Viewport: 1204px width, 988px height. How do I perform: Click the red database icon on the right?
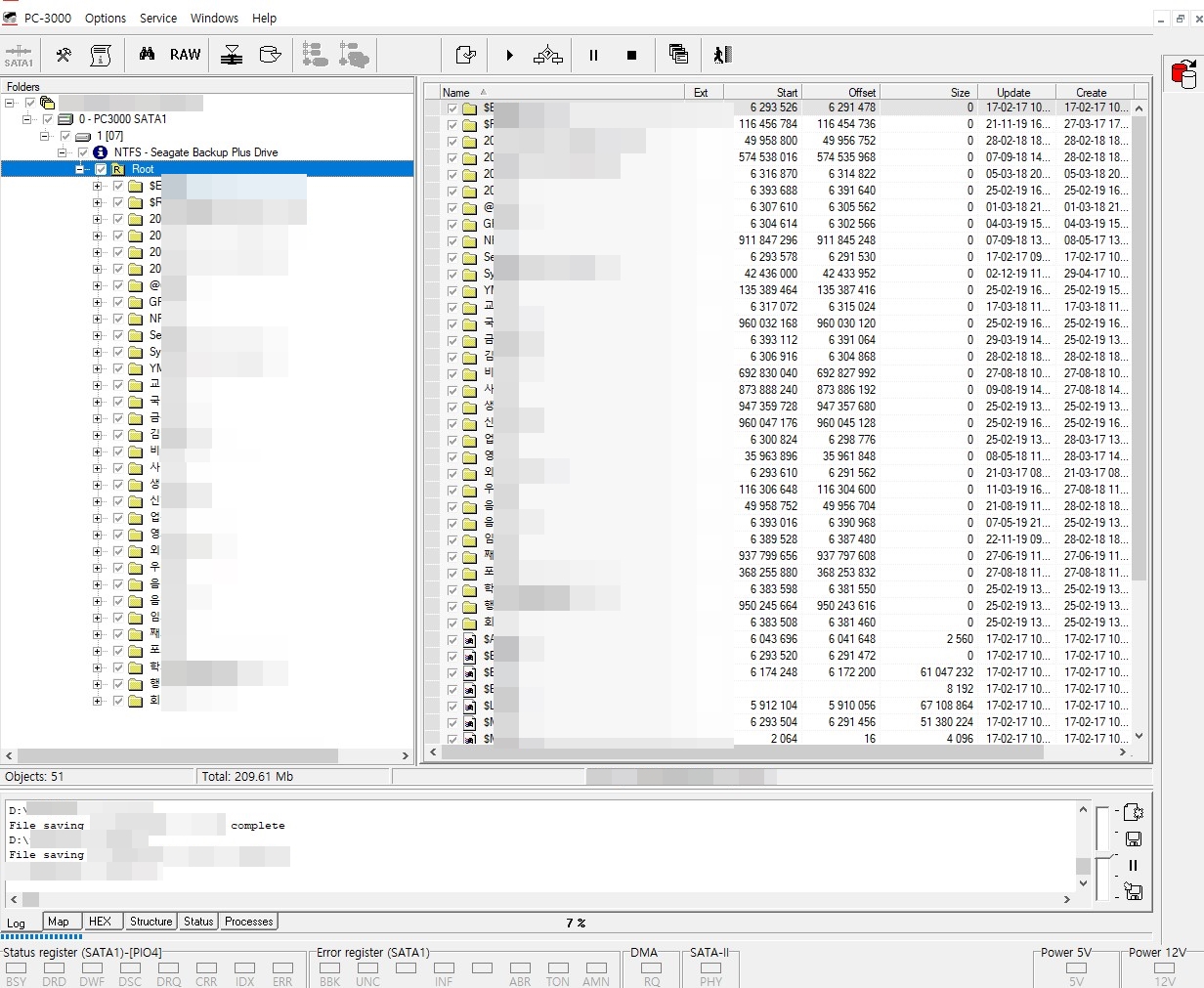[x=1182, y=73]
